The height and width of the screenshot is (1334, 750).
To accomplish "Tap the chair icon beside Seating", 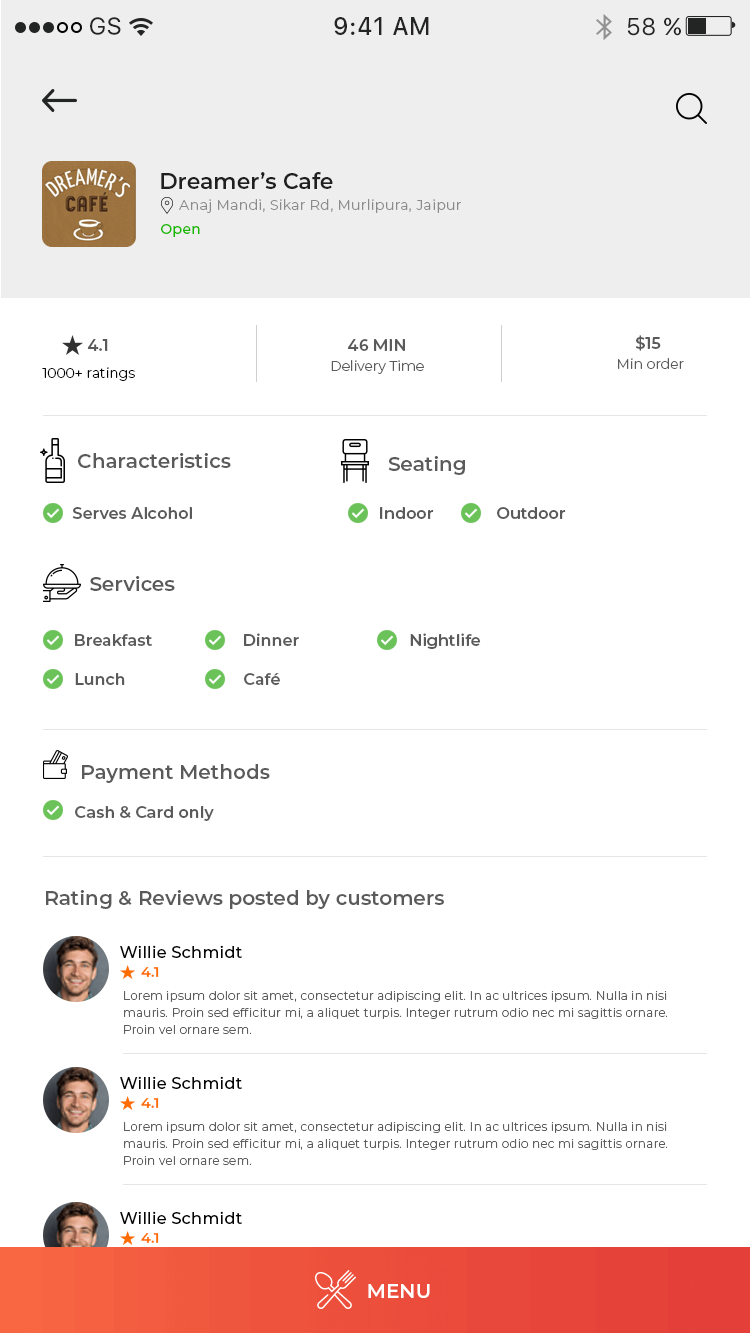I will [355, 461].
